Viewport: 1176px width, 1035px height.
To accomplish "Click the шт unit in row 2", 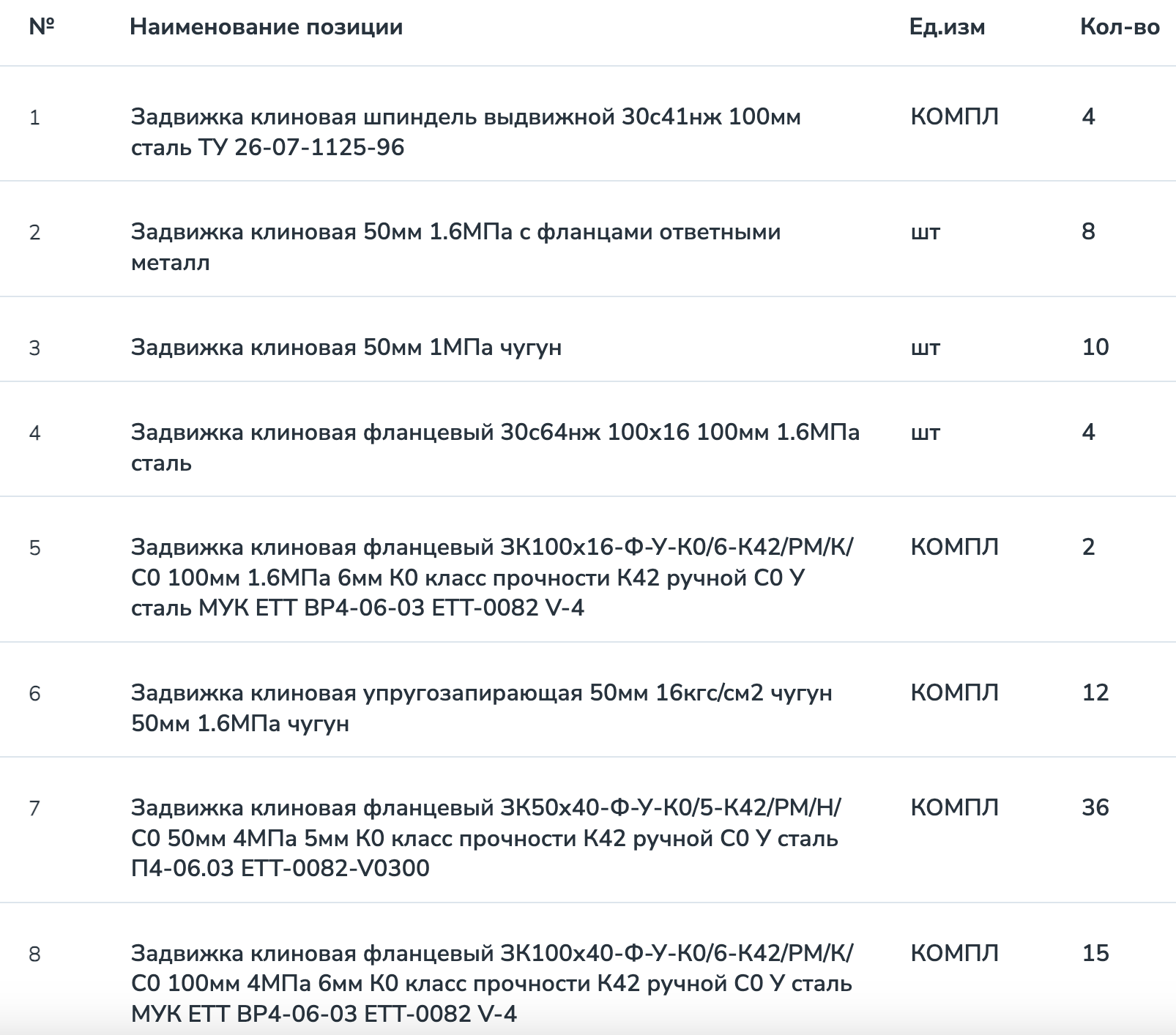I will pos(925,232).
